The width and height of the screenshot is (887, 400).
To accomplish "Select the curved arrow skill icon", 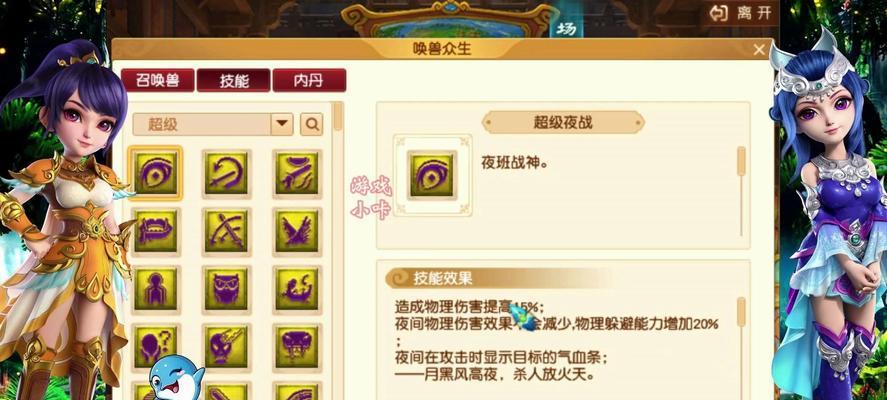I will coord(226,173).
